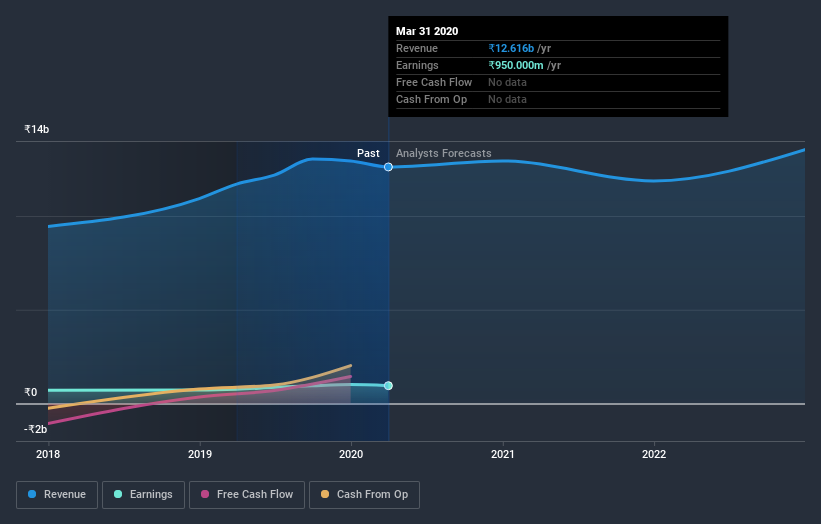
Task: Toggle the Cash From Op legend series
Action: 364,495
